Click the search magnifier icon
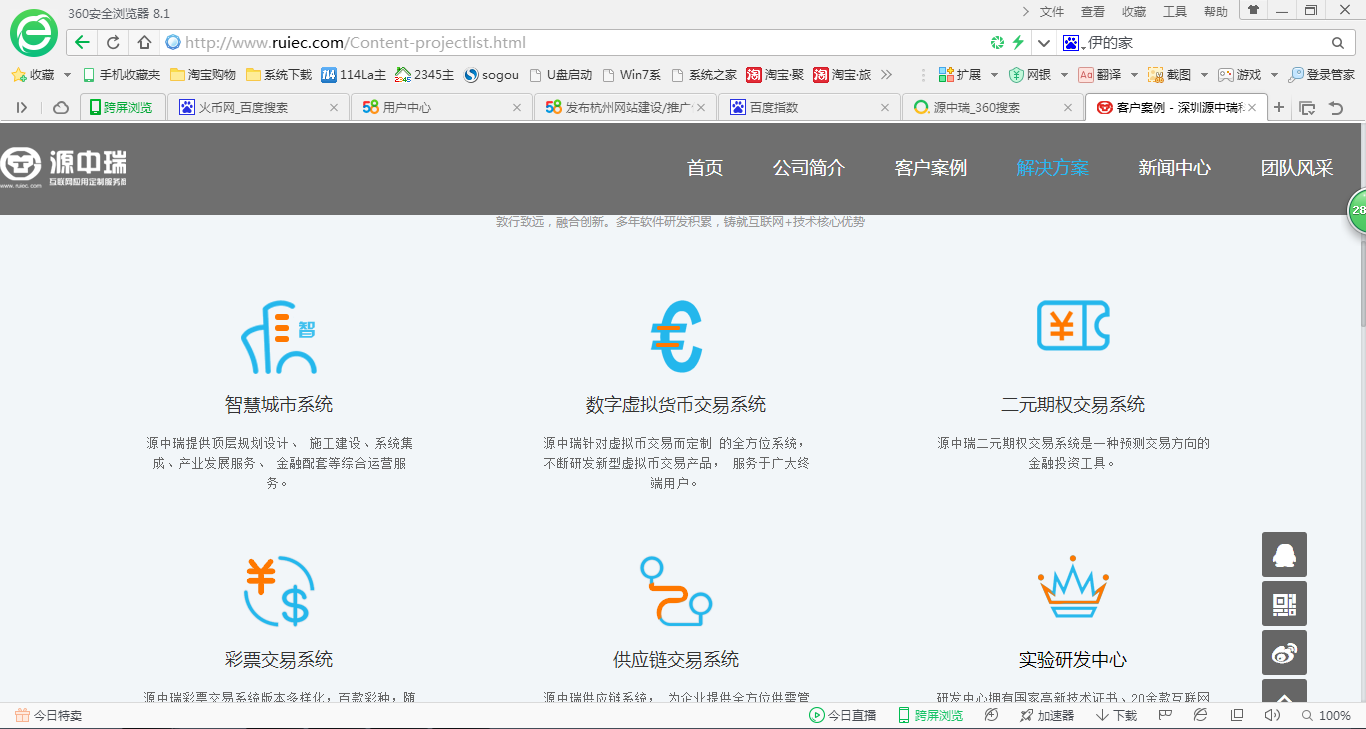This screenshot has width=1366, height=729. click(x=1338, y=43)
